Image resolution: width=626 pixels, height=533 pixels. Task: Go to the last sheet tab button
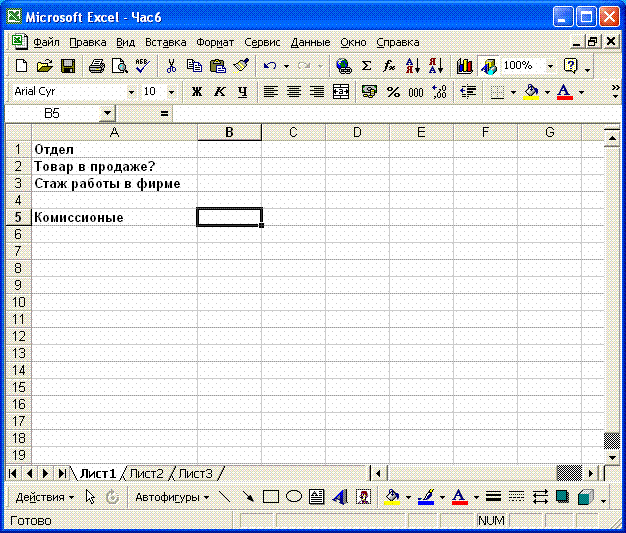pos(62,474)
